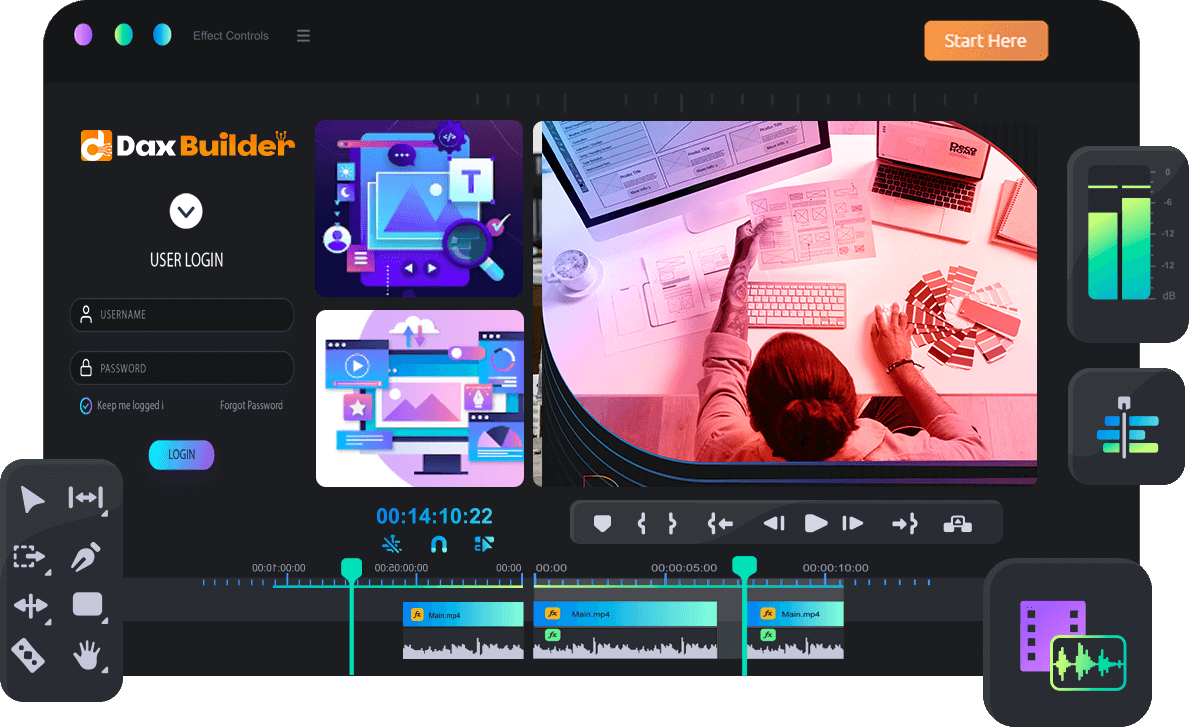Click the fx badge on first Main.mp4 clip
The width and height of the screenshot is (1189, 727).
tap(418, 614)
